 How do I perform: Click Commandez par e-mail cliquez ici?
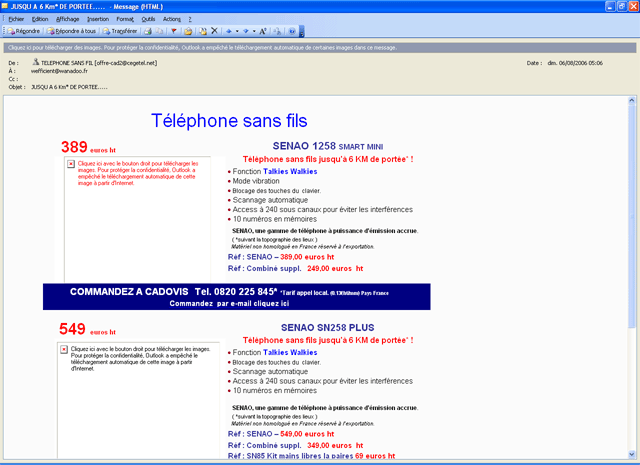[229, 303]
